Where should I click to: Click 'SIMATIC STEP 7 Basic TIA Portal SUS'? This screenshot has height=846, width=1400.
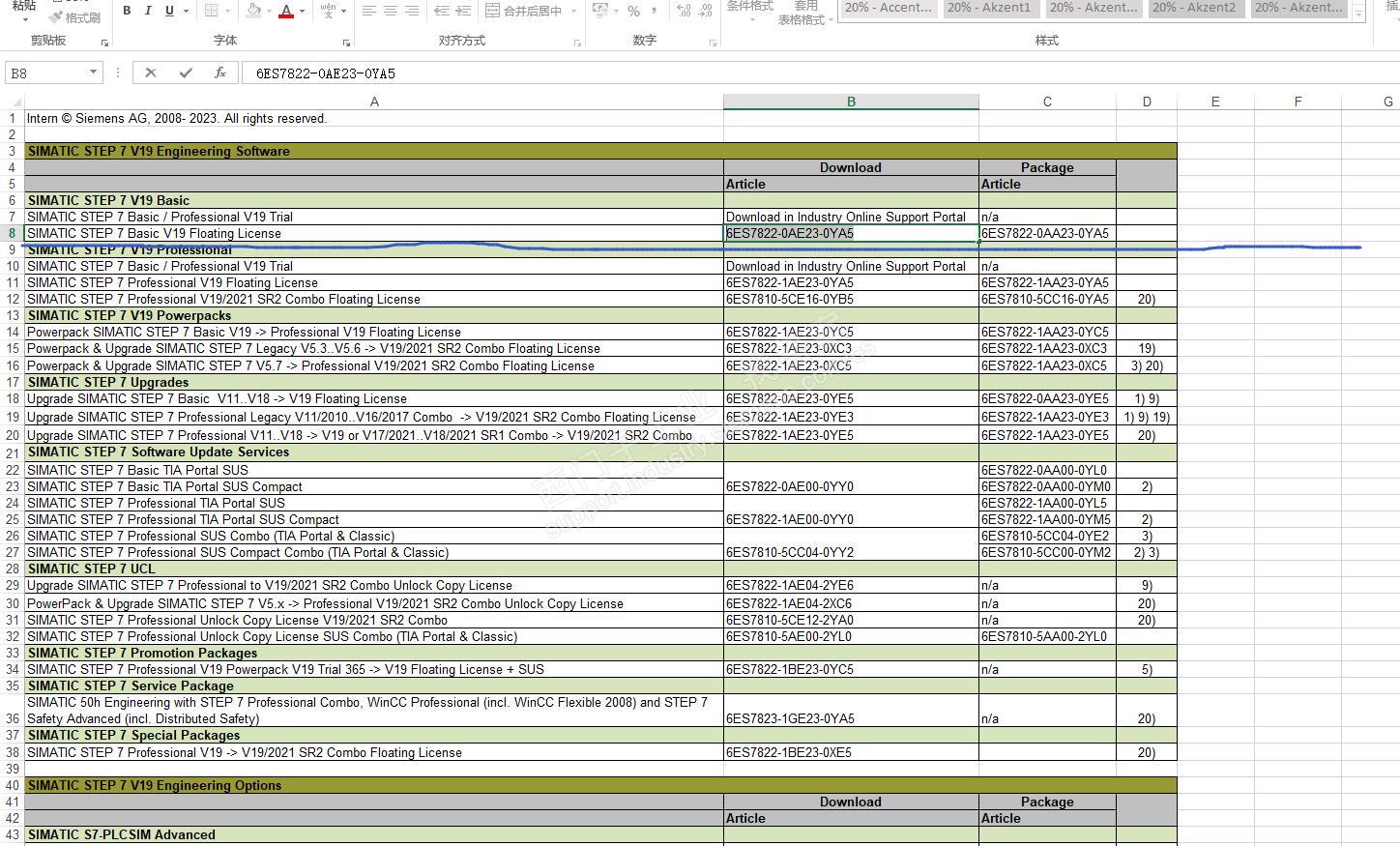(374, 470)
